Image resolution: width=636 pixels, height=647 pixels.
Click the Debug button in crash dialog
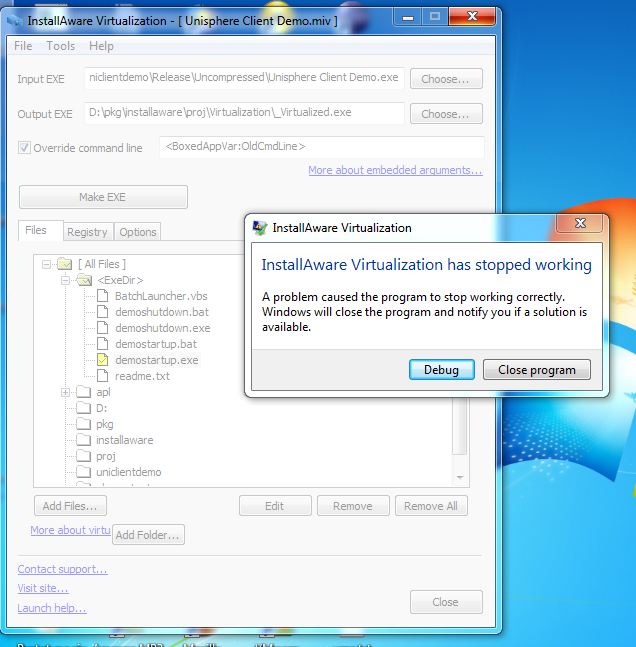pyautogui.click(x=441, y=370)
